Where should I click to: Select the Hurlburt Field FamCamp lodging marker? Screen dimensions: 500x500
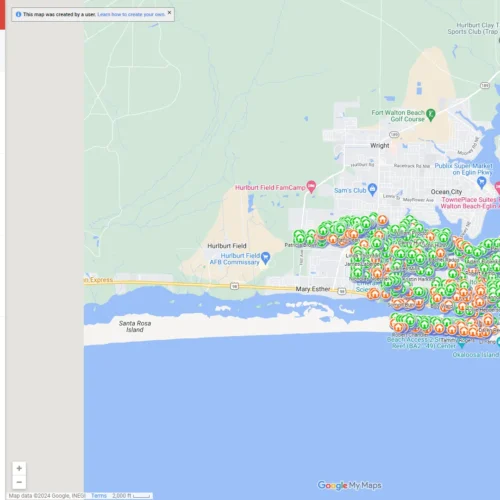click(311, 186)
